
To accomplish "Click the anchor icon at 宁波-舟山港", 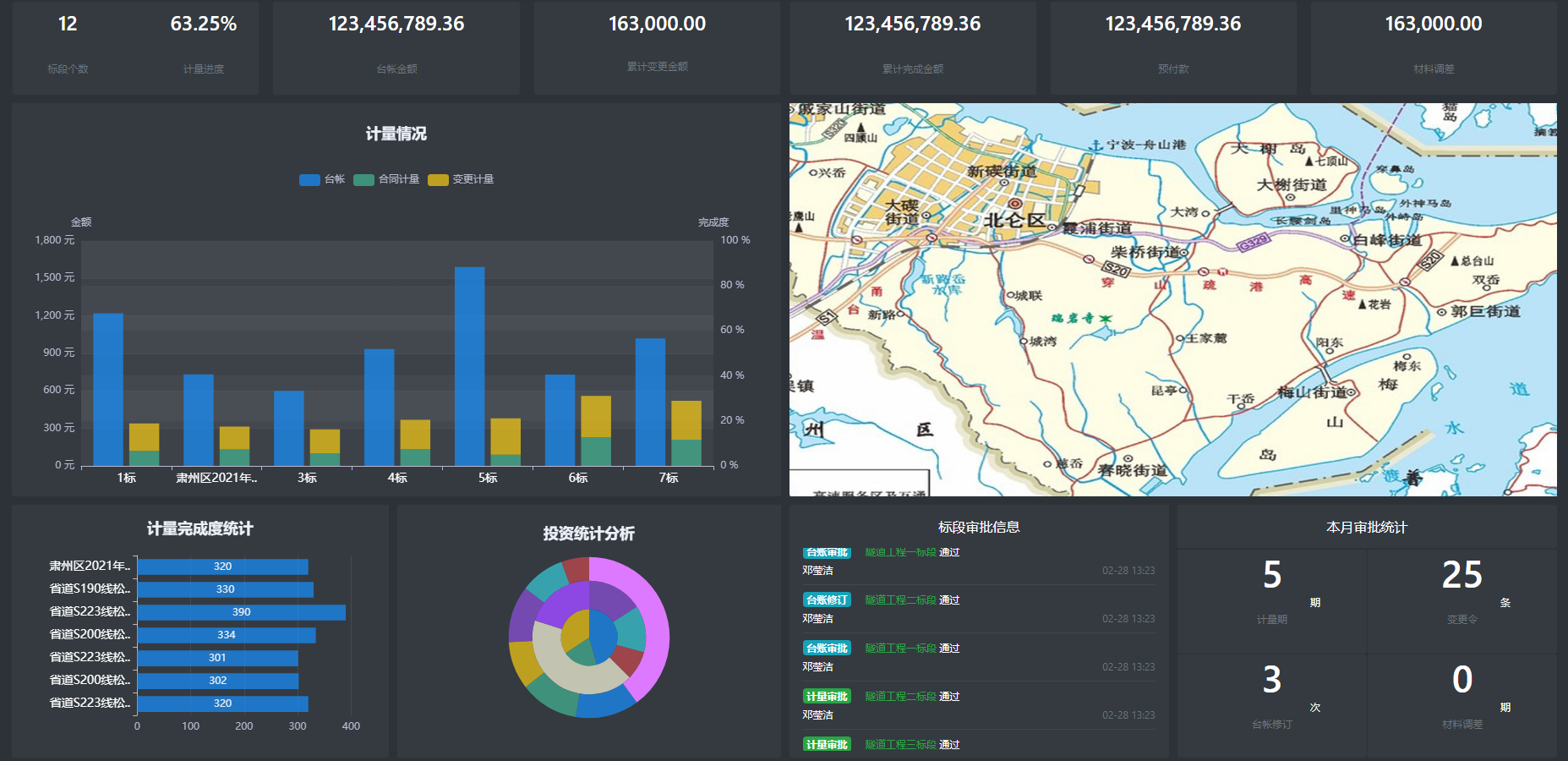I will click(1096, 145).
